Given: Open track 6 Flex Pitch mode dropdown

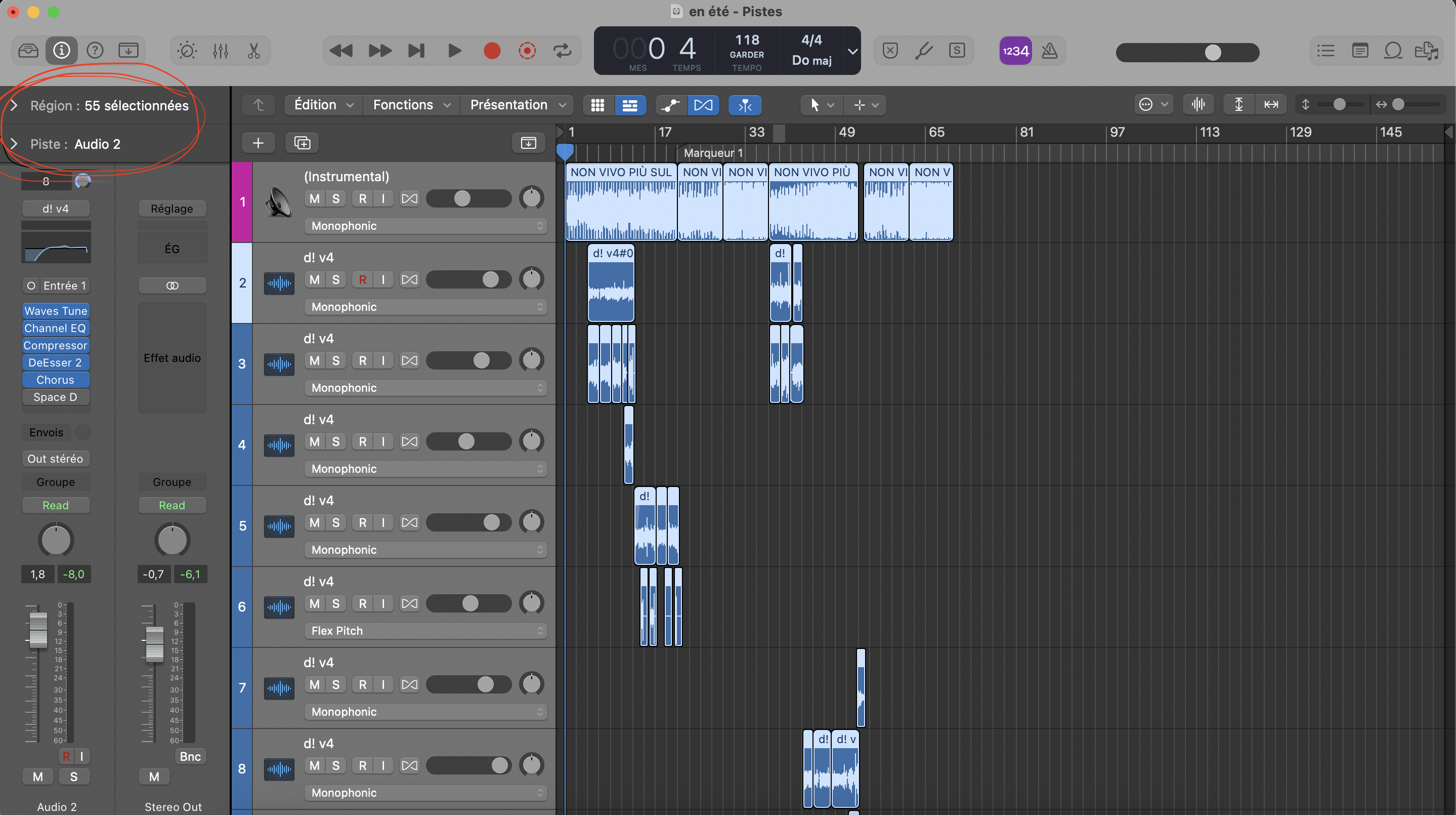Looking at the screenshot, I should click(425, 631).
